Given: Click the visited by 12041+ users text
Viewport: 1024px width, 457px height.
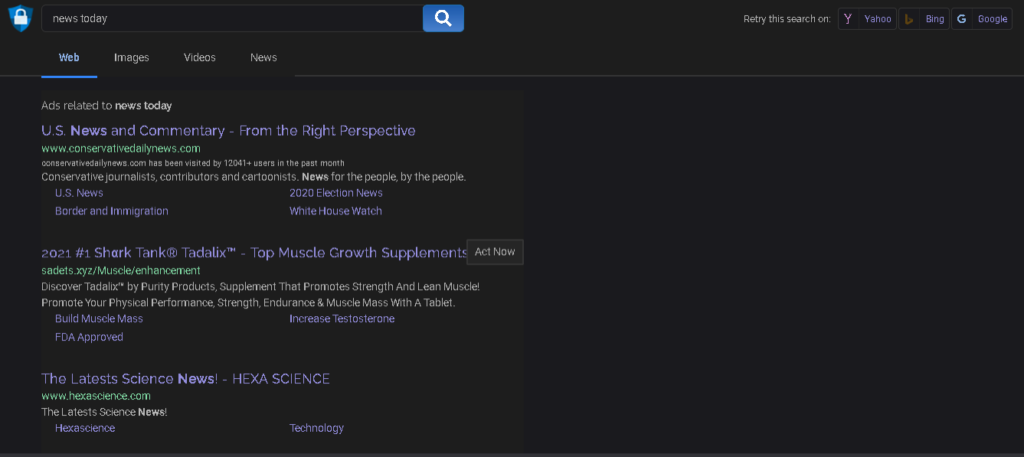Looking at the screenshot, I should pos(193,163).
